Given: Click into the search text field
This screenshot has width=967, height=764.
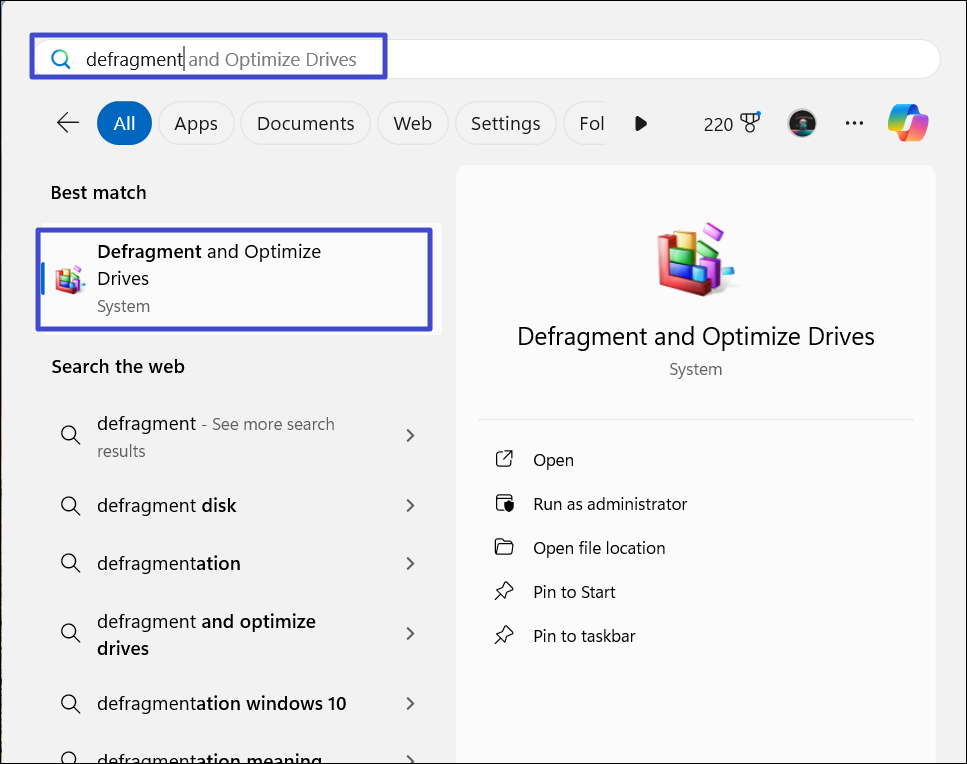Looking at the screenshot, I should coord(500,59).
